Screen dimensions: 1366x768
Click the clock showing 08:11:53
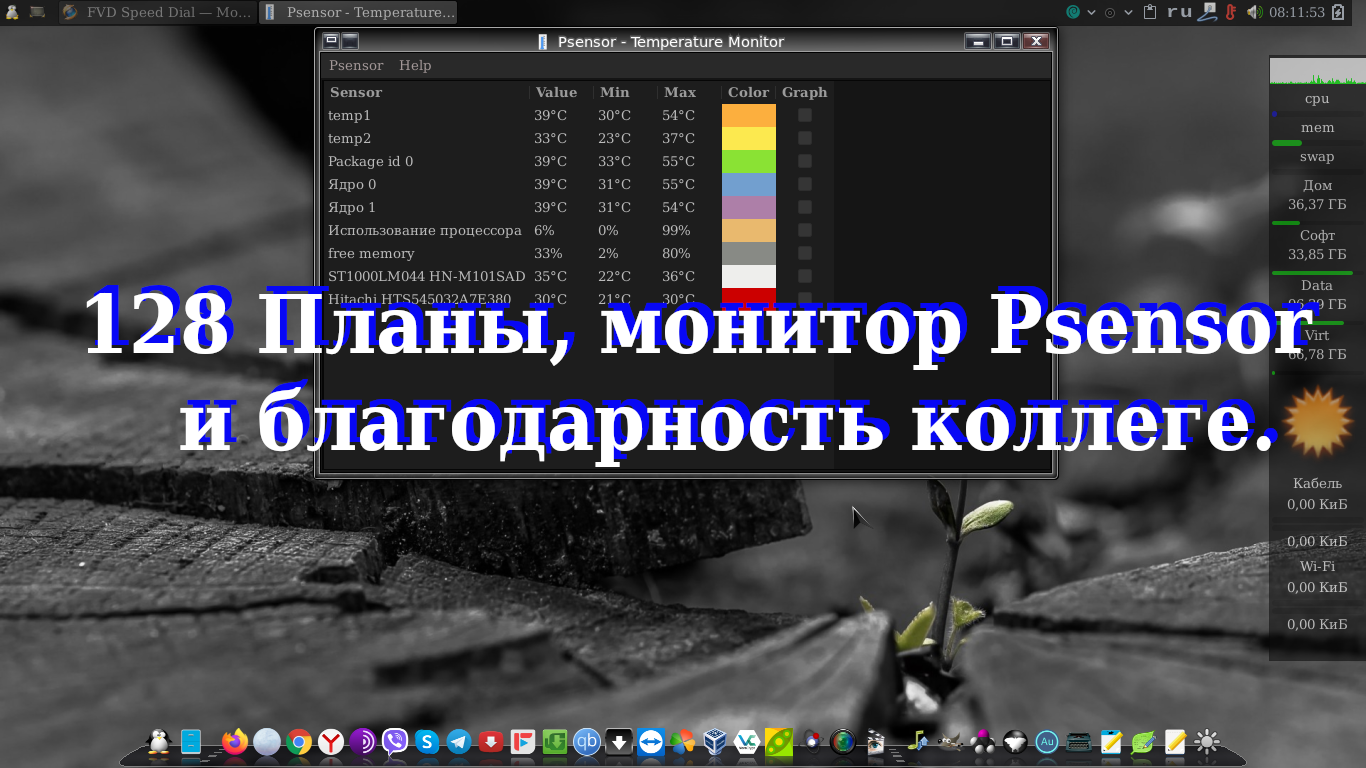[1296, 12]
